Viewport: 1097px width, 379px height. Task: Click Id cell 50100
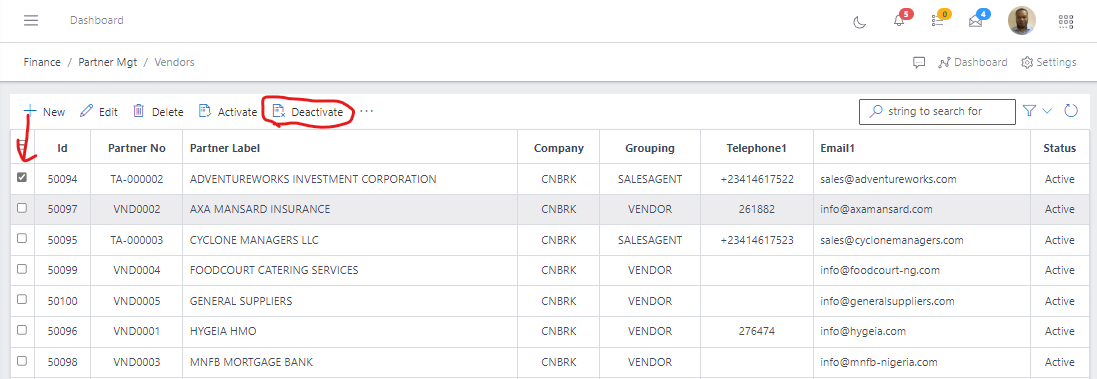pos(62,301)
